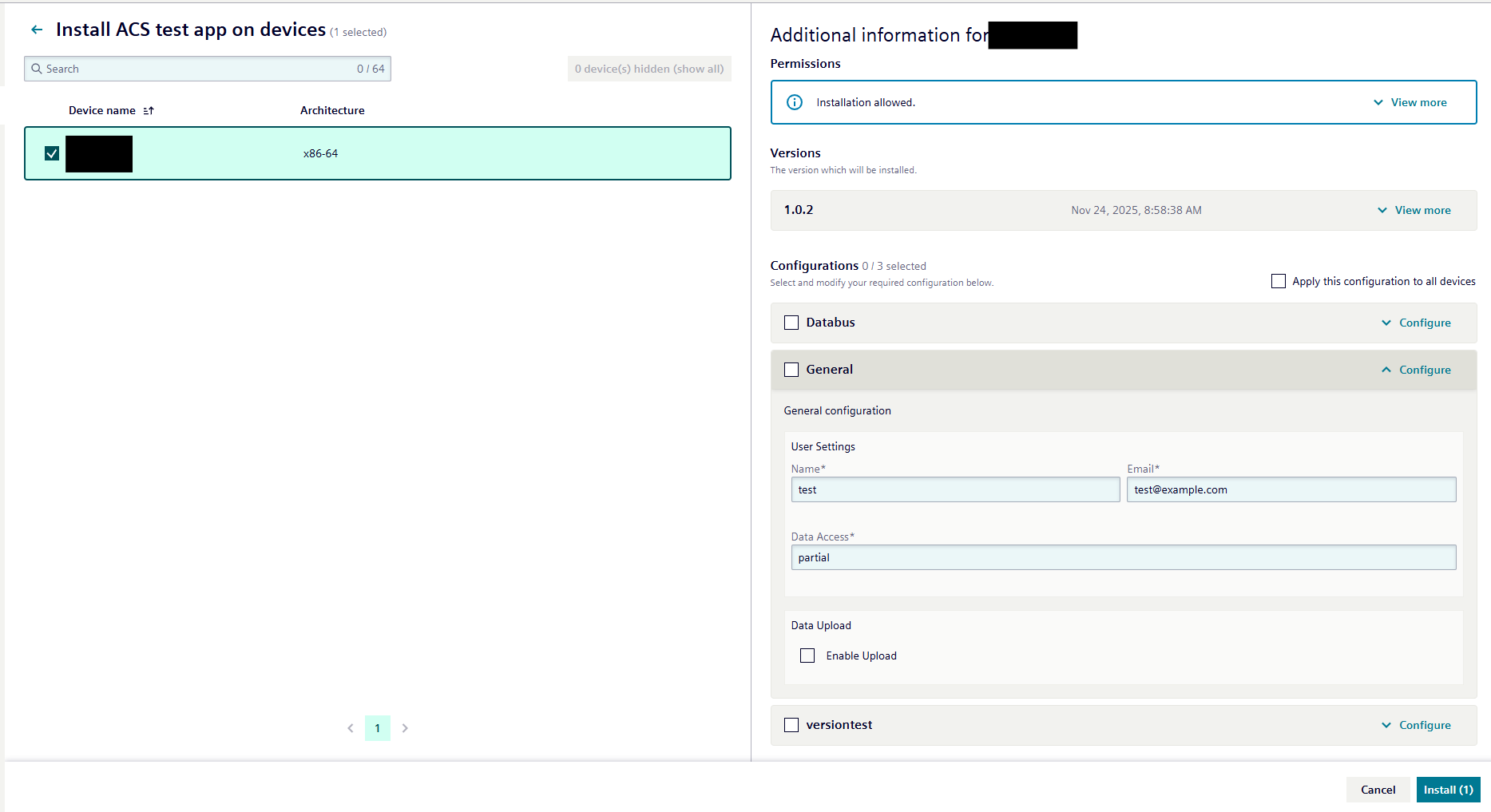Click the Install (1) button
This screenshot has height=812, width=1491.
click(x=1448, y=789)
